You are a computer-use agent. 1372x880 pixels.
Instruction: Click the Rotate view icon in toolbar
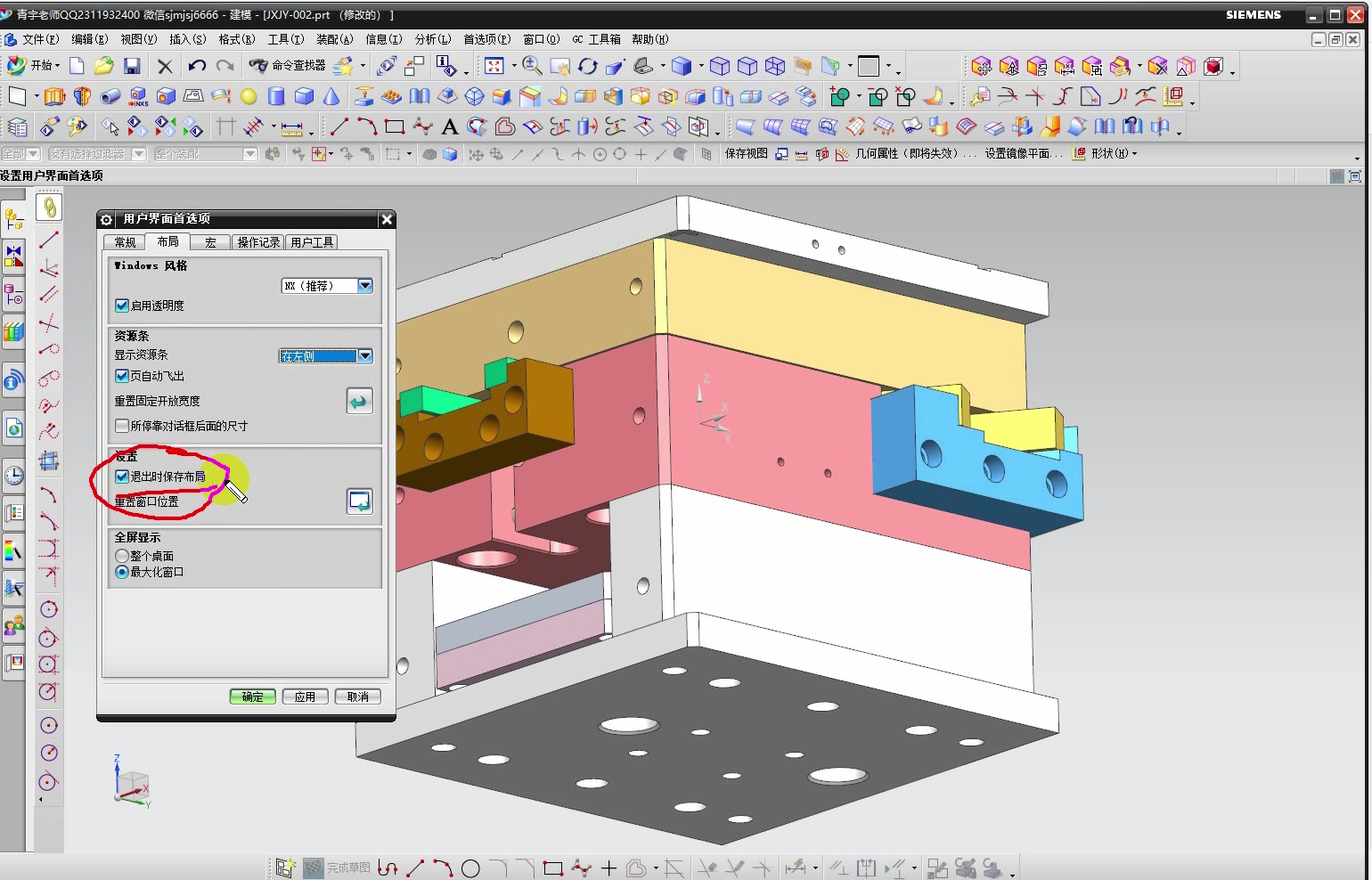[587, 66]
